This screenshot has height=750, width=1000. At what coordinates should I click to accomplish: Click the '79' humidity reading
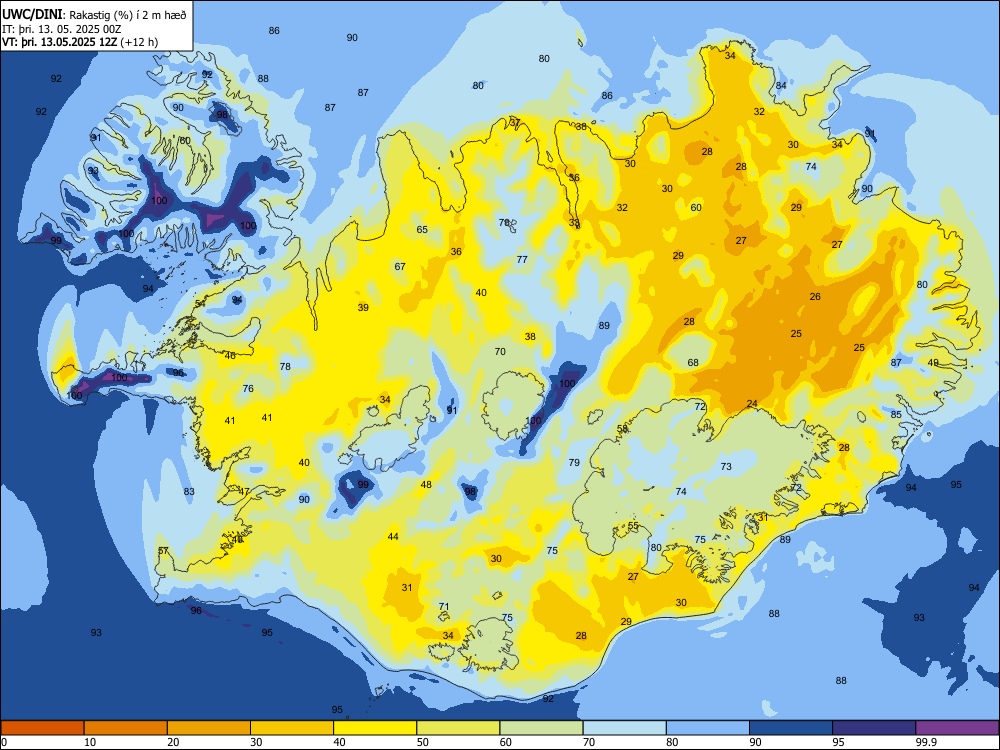574,462
